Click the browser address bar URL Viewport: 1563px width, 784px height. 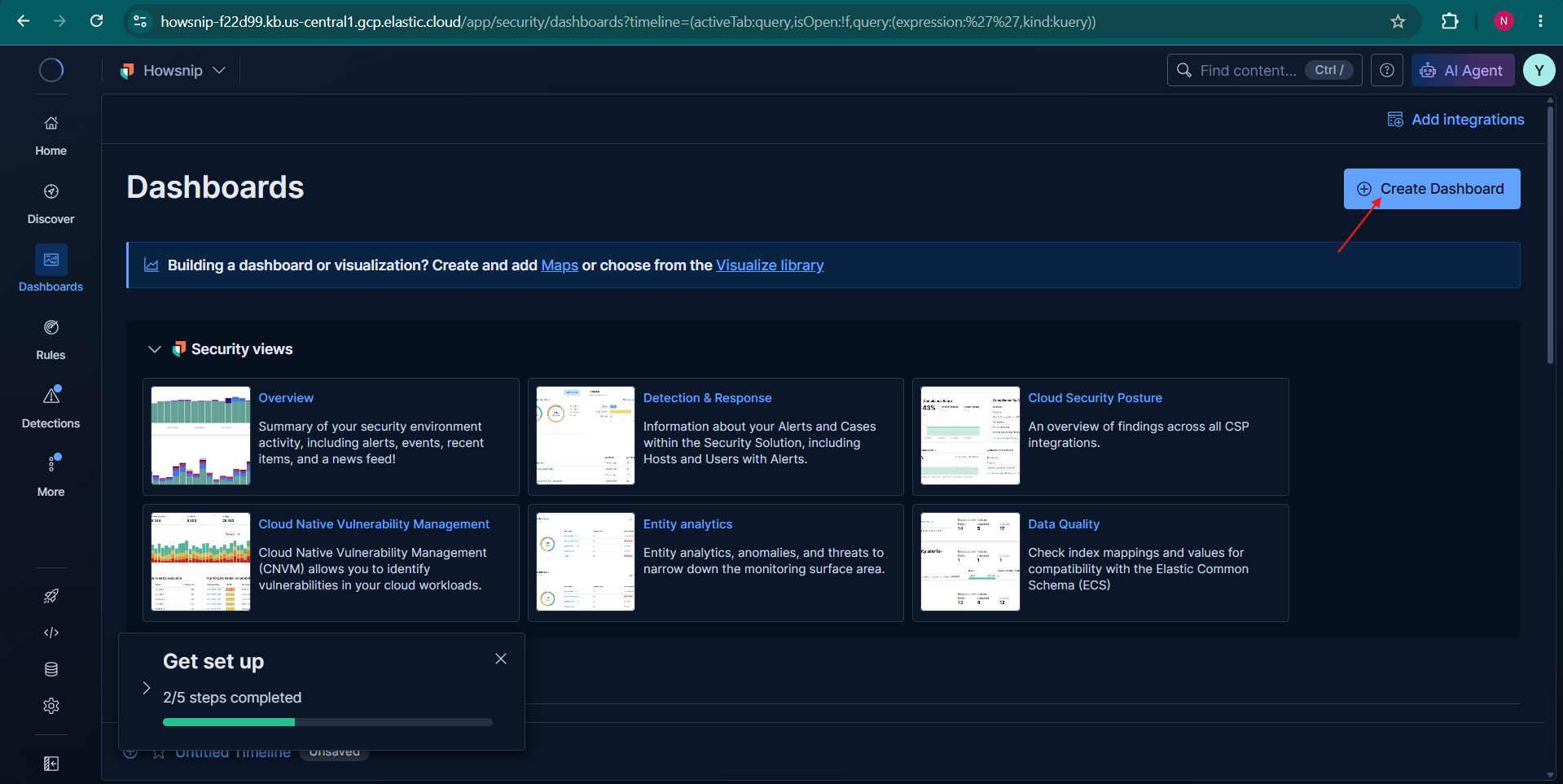pyautogui.click(x=627, y=22)
